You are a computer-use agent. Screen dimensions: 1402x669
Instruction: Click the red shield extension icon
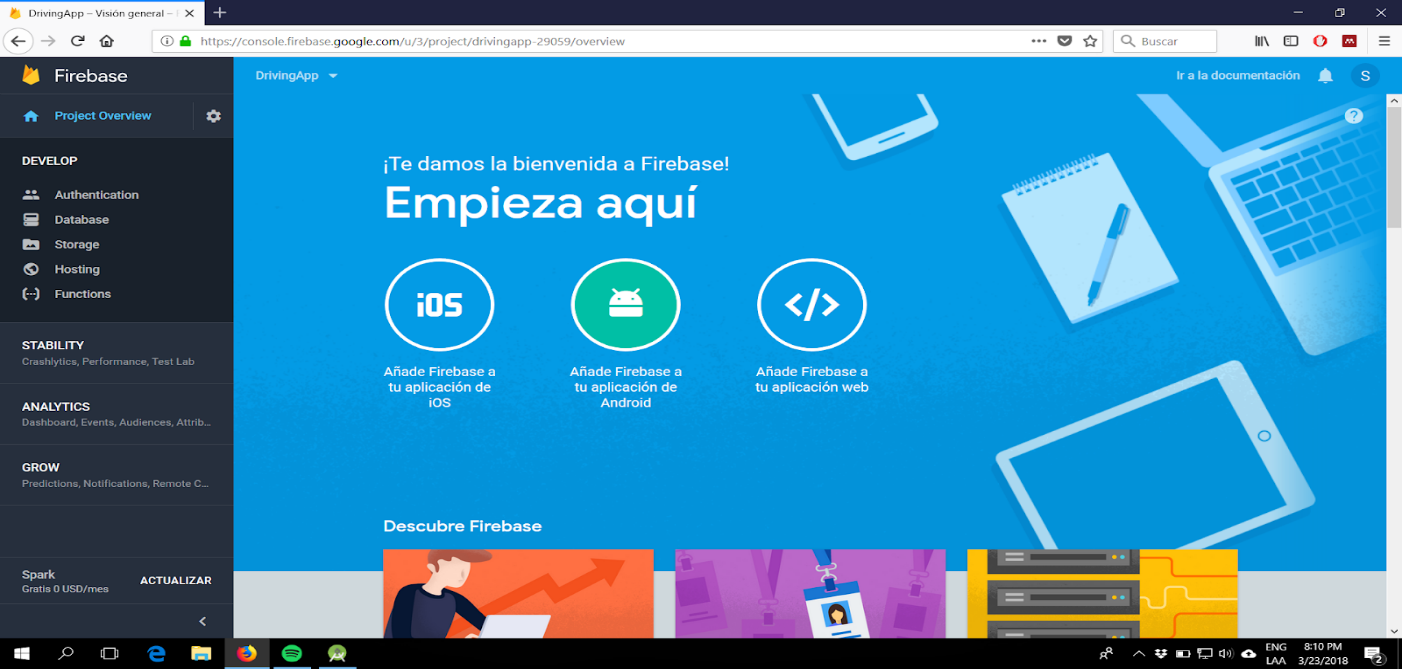[x=1320, y=41]
